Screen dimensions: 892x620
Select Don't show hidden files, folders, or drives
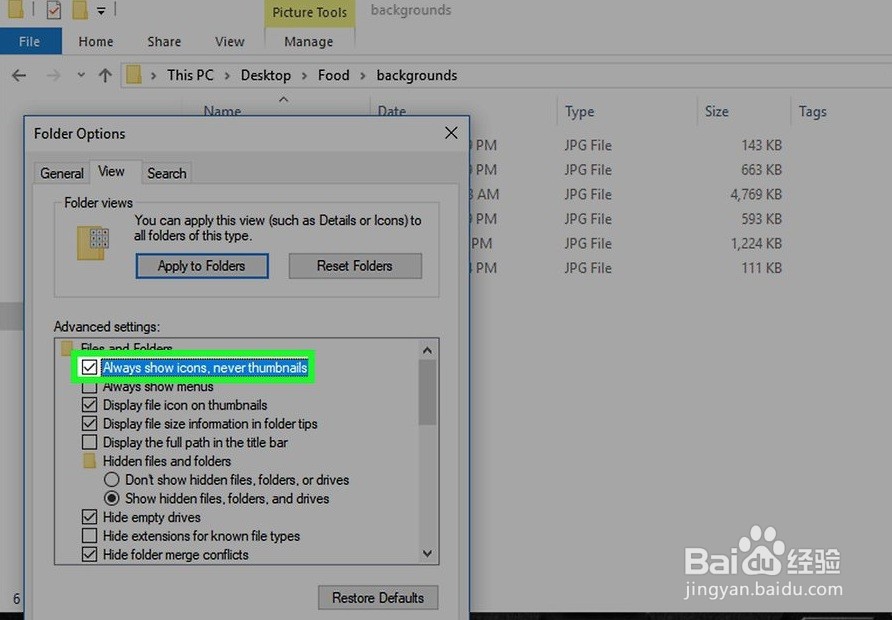coord(112,480)
